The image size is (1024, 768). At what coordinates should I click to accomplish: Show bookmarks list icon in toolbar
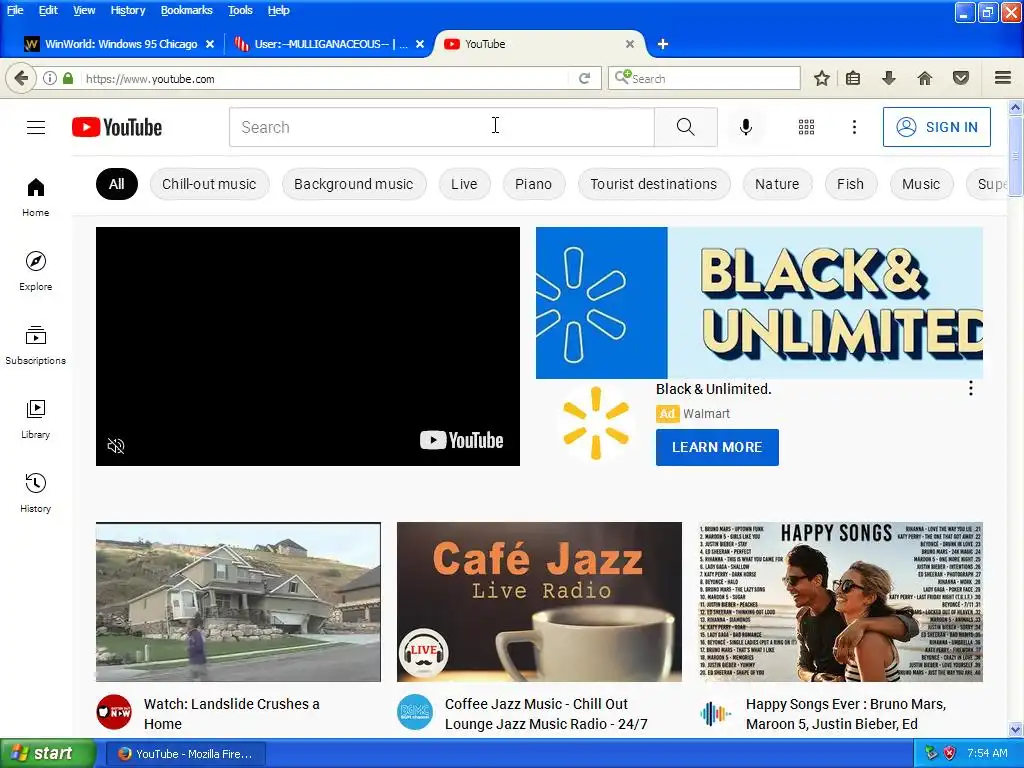(853, 78)
